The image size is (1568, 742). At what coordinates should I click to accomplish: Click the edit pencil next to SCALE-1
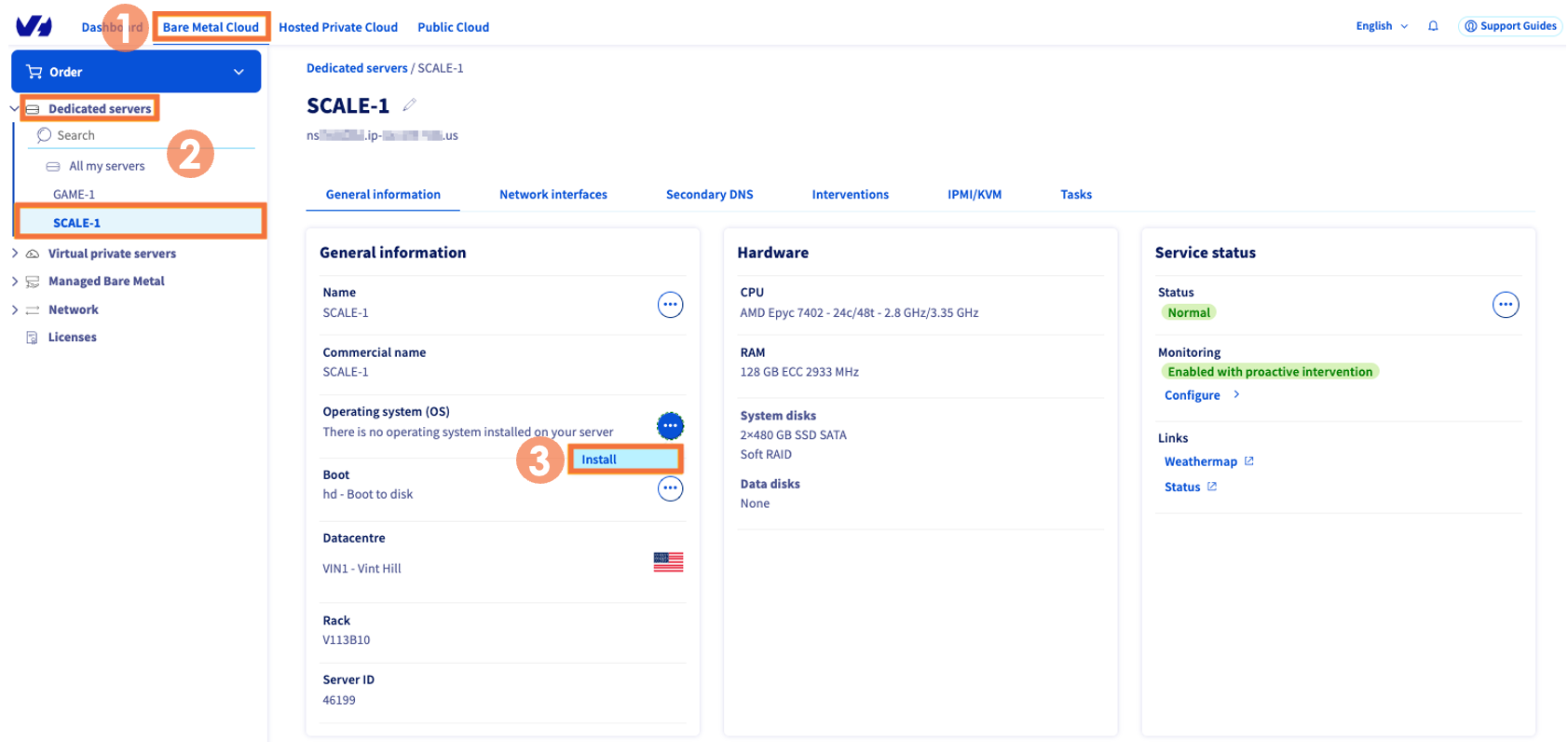409,105
